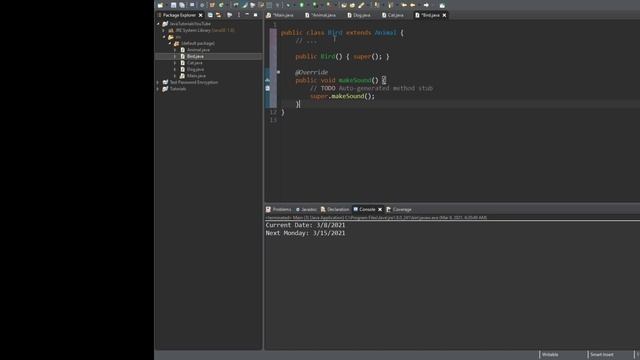Open the Coverage view tab
The width and height of the screenshot is (640, 360).
coord(399,209)
